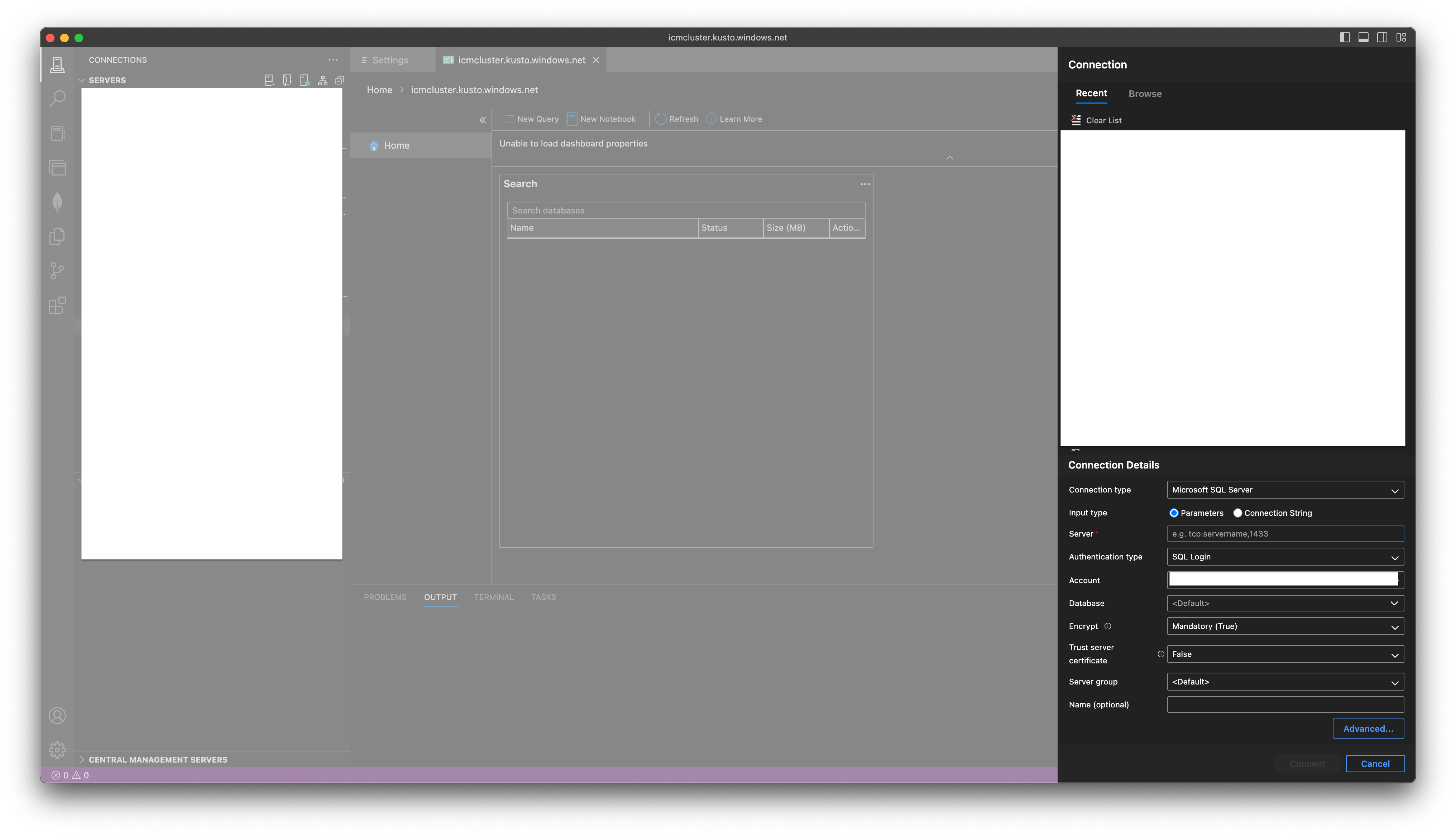The width and height of the screenshot is (1456, 836).
Task: Open the Connections view in the activity bar
Action: [x=57, y=64]
